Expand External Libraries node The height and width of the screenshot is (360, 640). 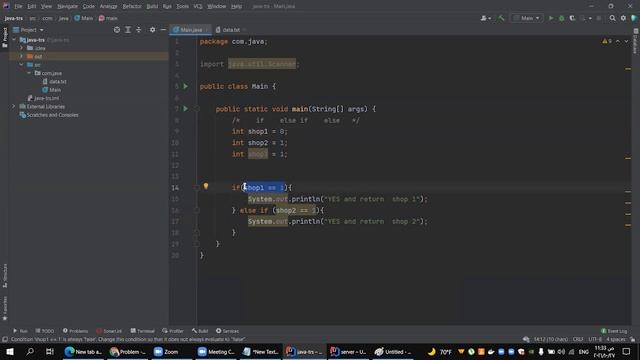(13, 107)
